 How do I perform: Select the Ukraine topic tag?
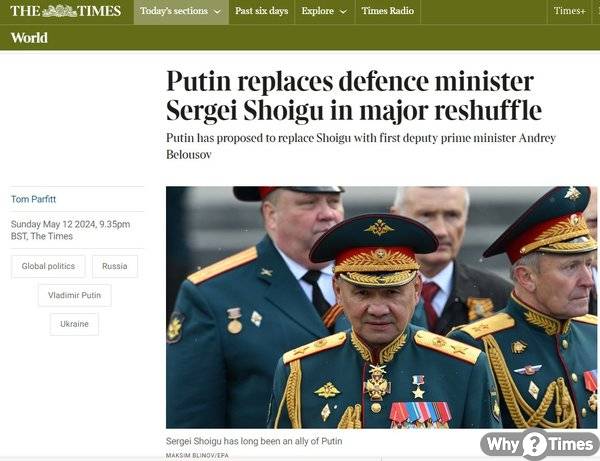click(x=74, y=324)
